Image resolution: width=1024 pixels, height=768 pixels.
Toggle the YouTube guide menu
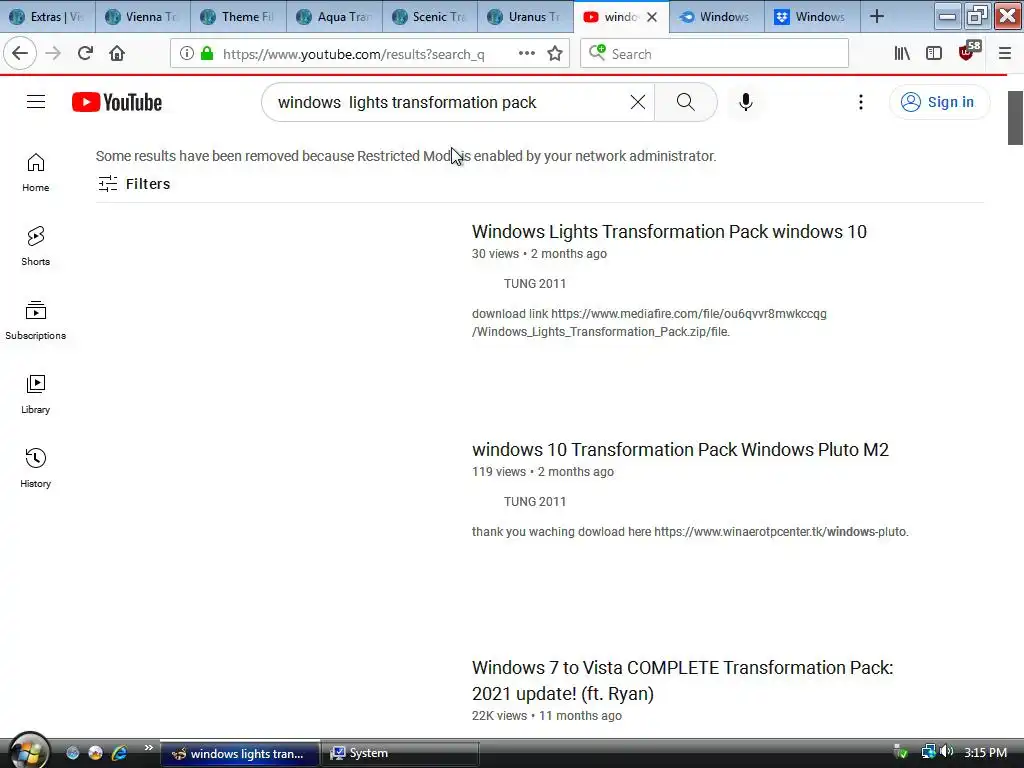click(x=36, y=102)
